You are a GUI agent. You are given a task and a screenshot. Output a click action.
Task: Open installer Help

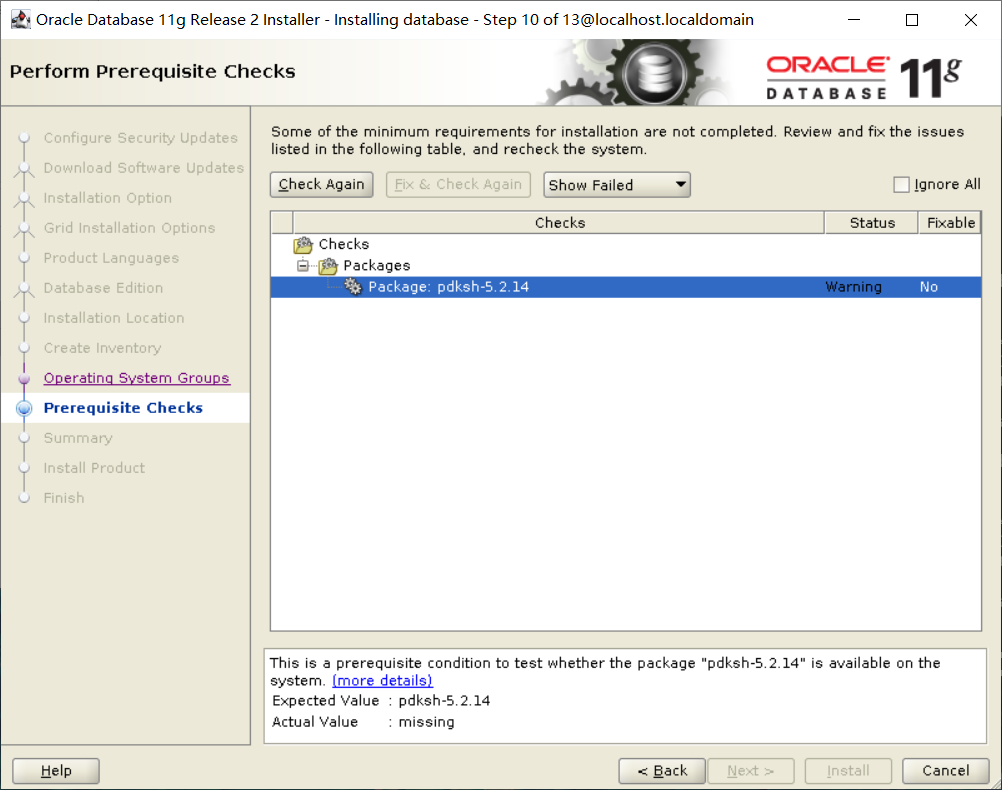56,771
